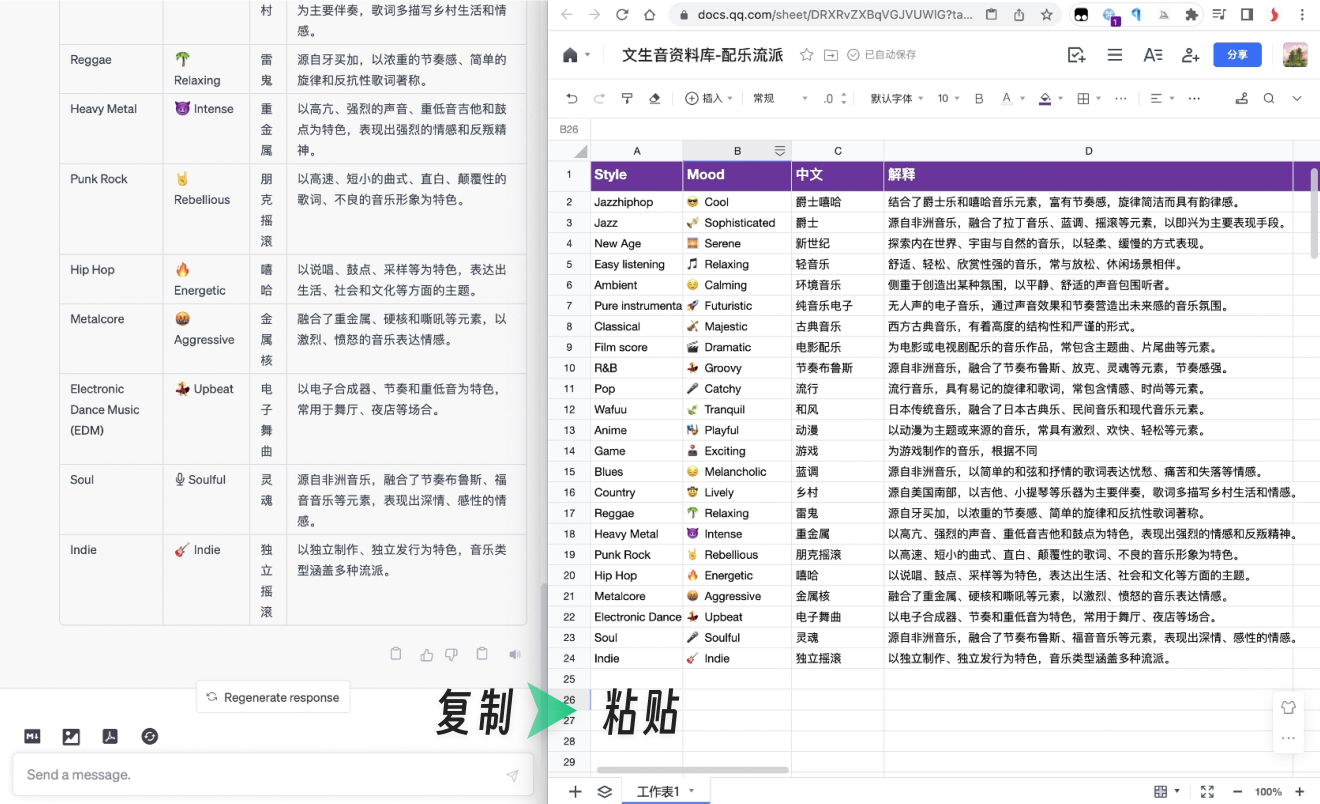Click the checklist-plus icon in header
The image size is (1320, 804).
[1076, 55]
